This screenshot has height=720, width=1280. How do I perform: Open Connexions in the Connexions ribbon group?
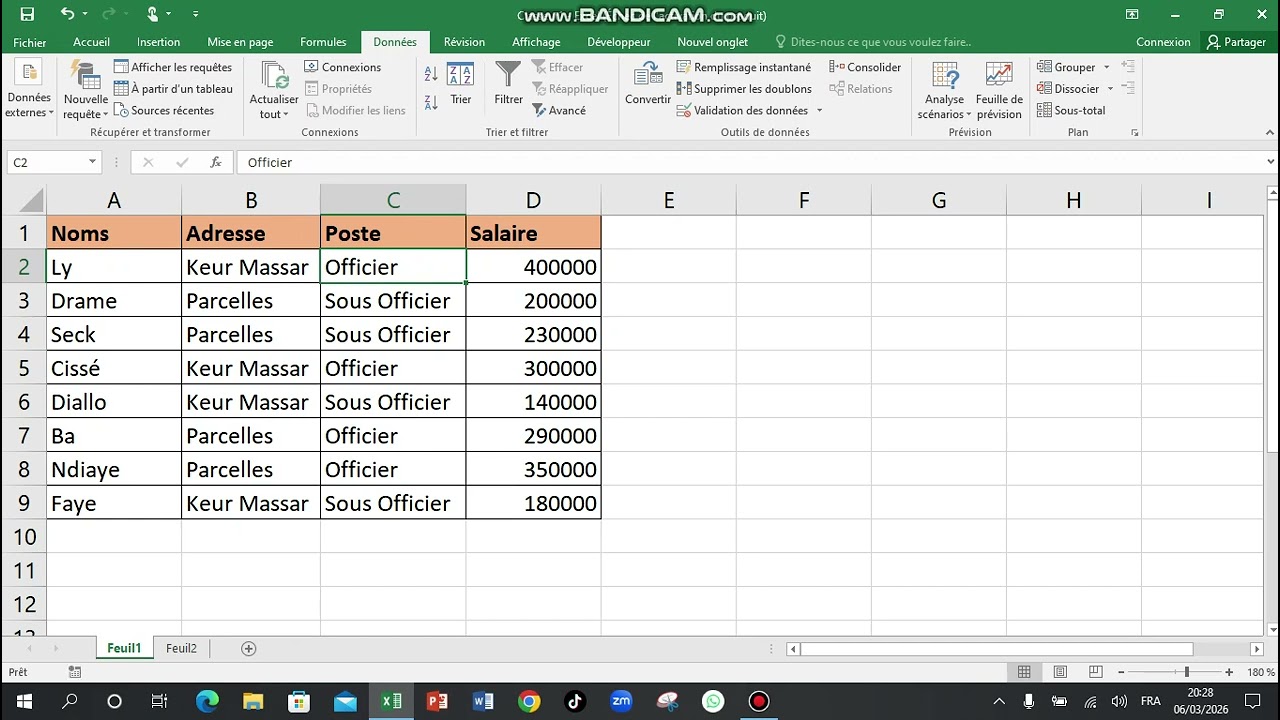click(x=342, y=67)
